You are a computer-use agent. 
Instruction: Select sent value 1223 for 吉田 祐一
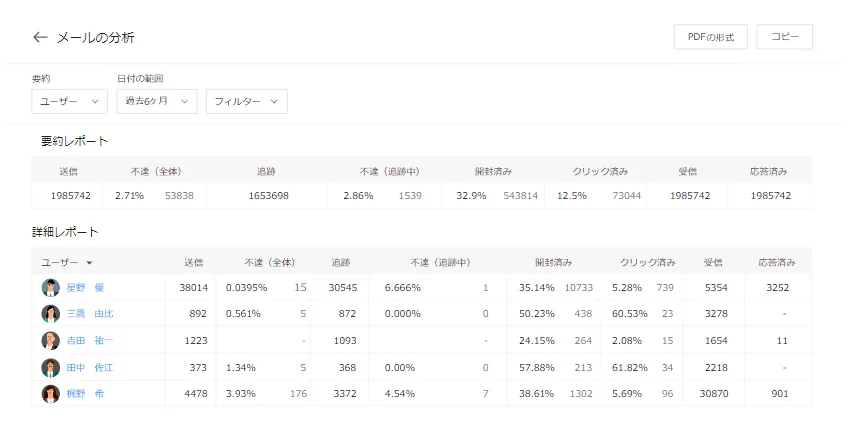click(196, 341)
